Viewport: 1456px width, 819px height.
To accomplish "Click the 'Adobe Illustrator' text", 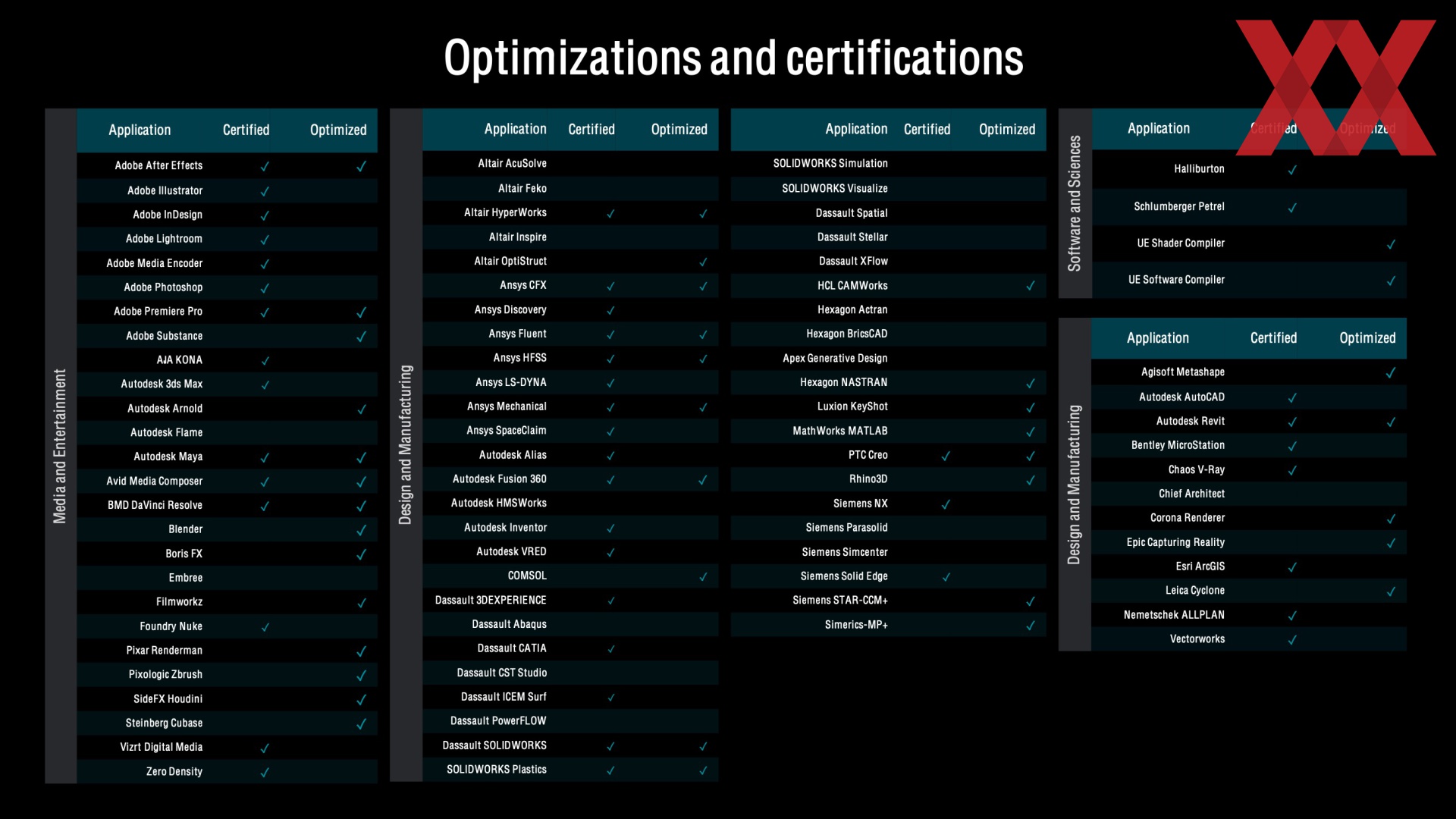I will pos(165,190).
